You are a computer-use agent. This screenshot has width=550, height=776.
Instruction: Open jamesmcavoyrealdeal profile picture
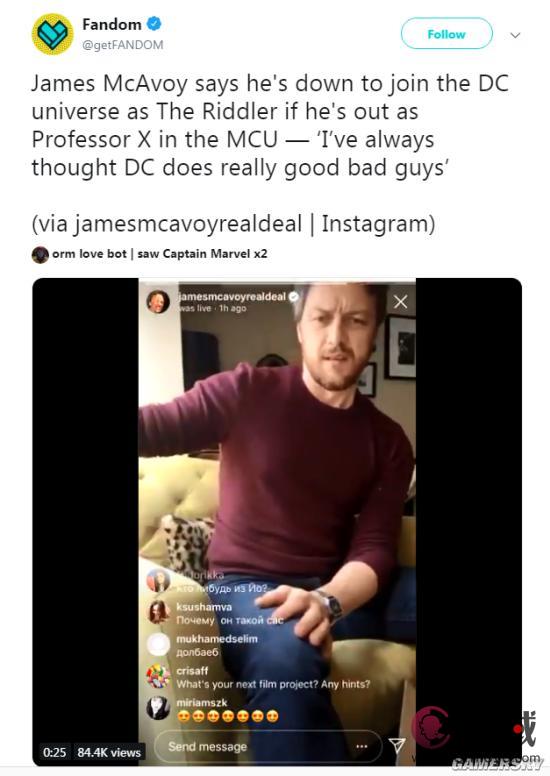pyautogui.click(x=158, y=301)
